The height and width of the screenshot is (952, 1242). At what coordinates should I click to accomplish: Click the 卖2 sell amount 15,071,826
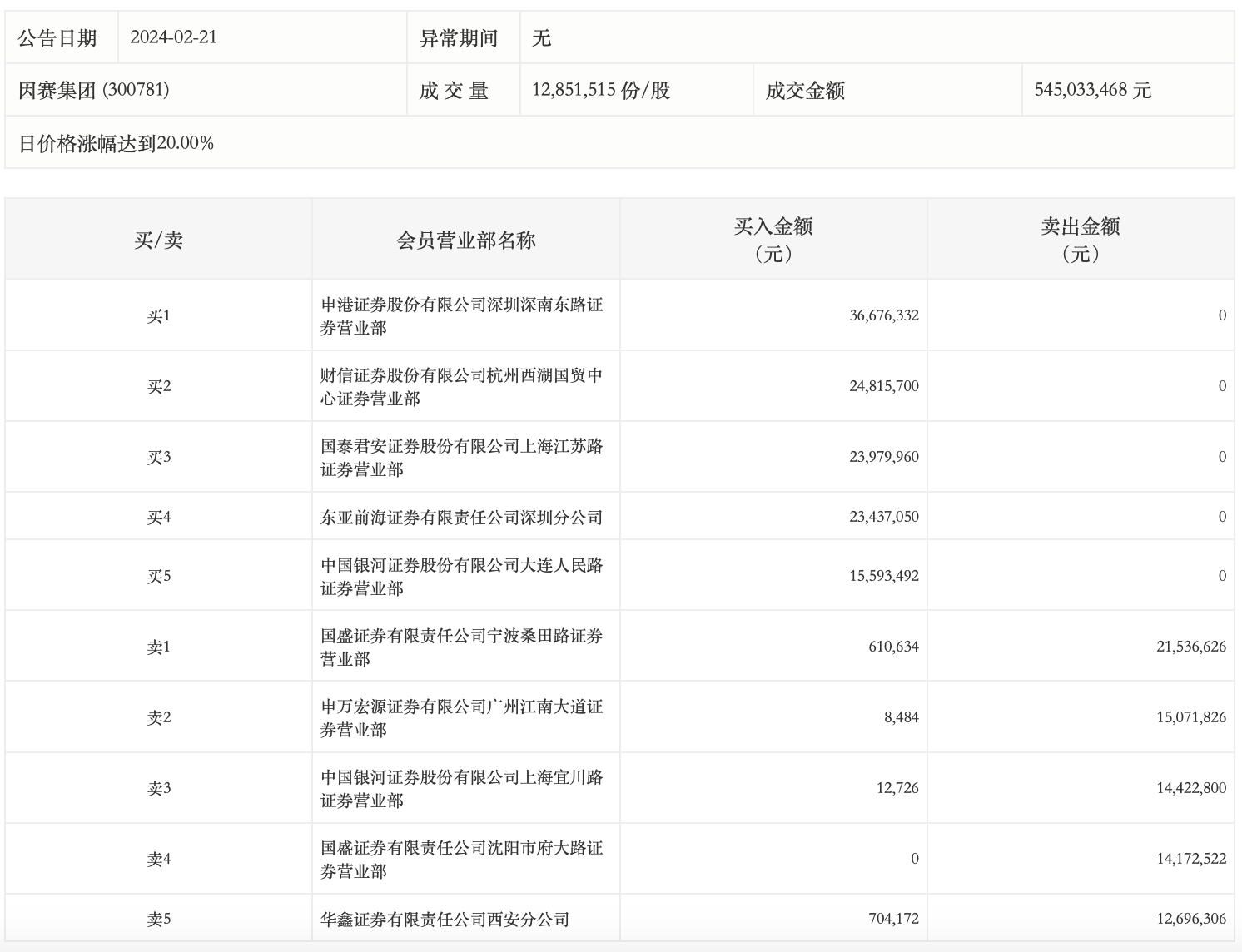pyautogui.click(x=1190, y=717)
